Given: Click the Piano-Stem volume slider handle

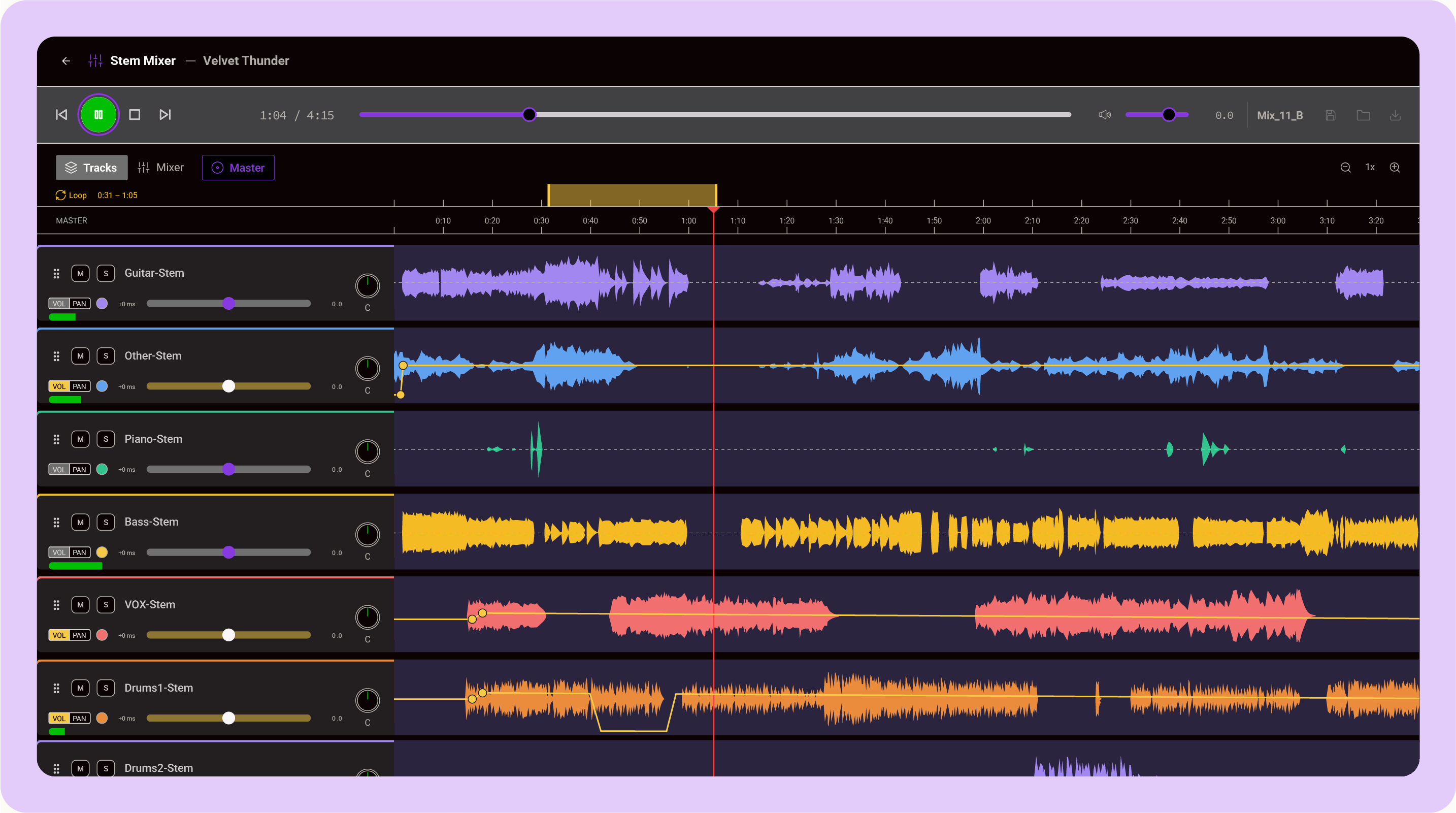Looking at the screenshot, I should 228,469.
